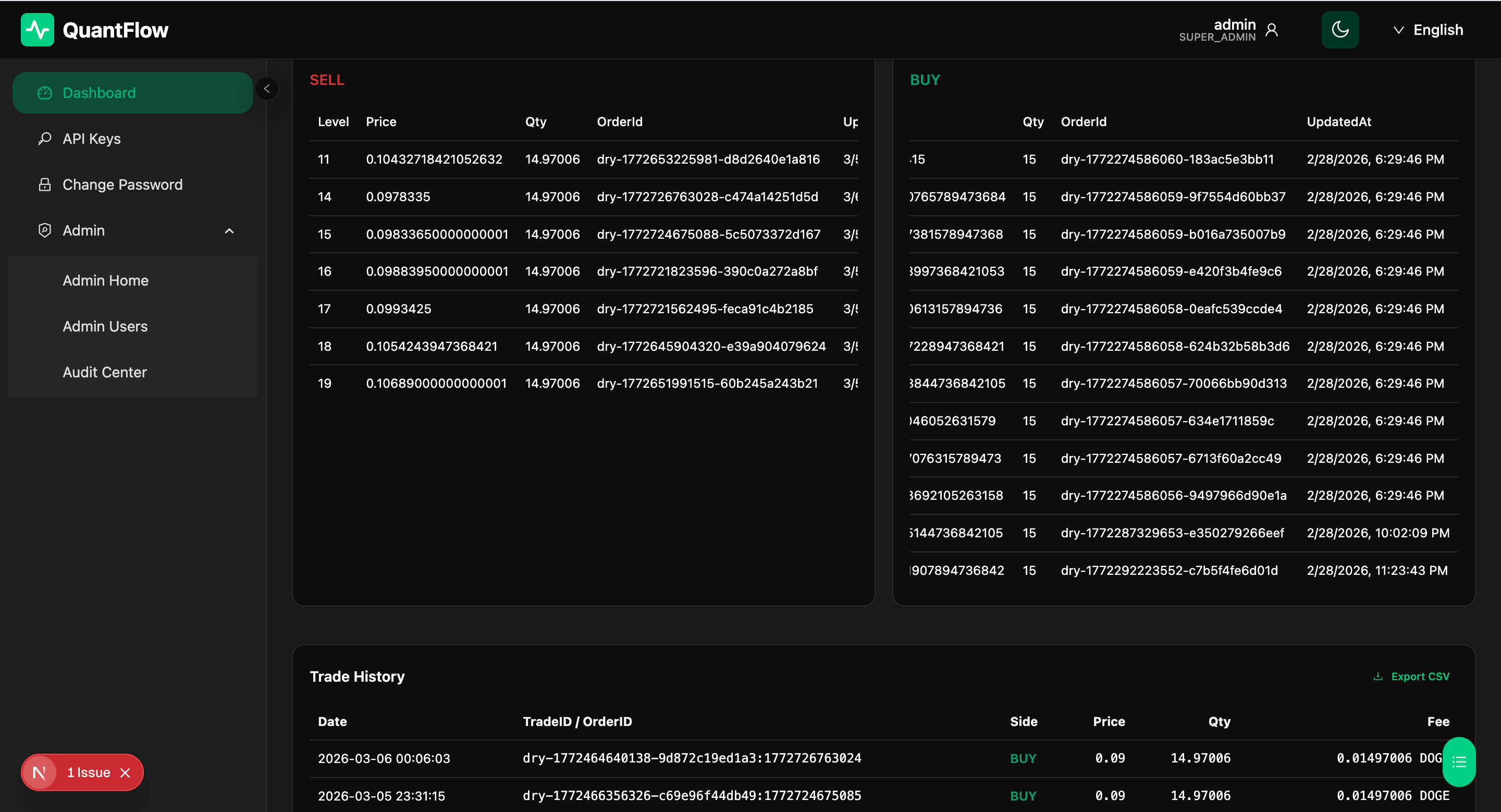Click the QuantFlow logo icon

(x=38, y=30)
